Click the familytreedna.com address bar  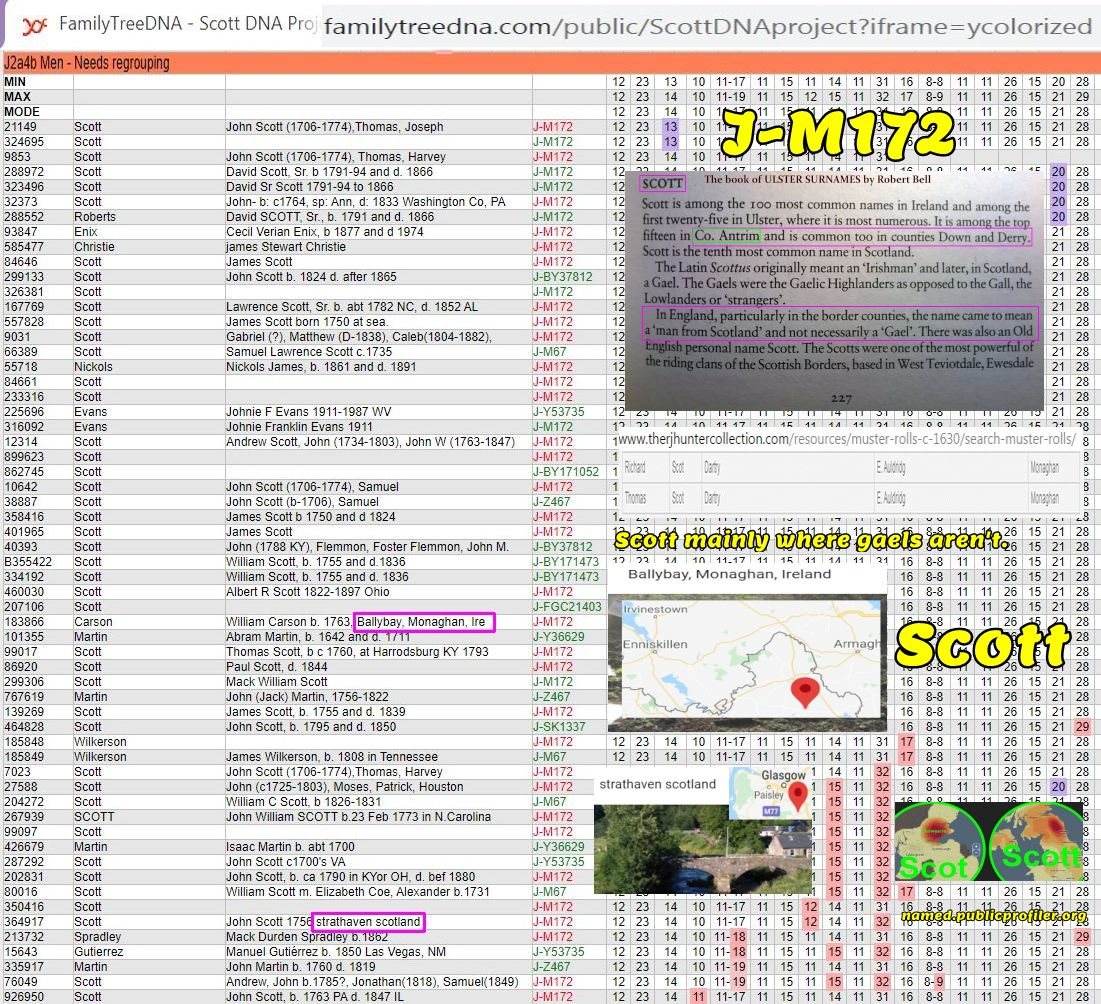tap(708, 26)
